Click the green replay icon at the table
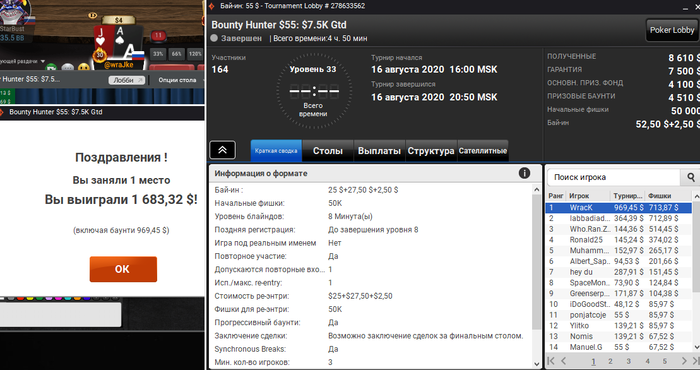Screen dimensions: 700x370 click(x=51, y=67)
